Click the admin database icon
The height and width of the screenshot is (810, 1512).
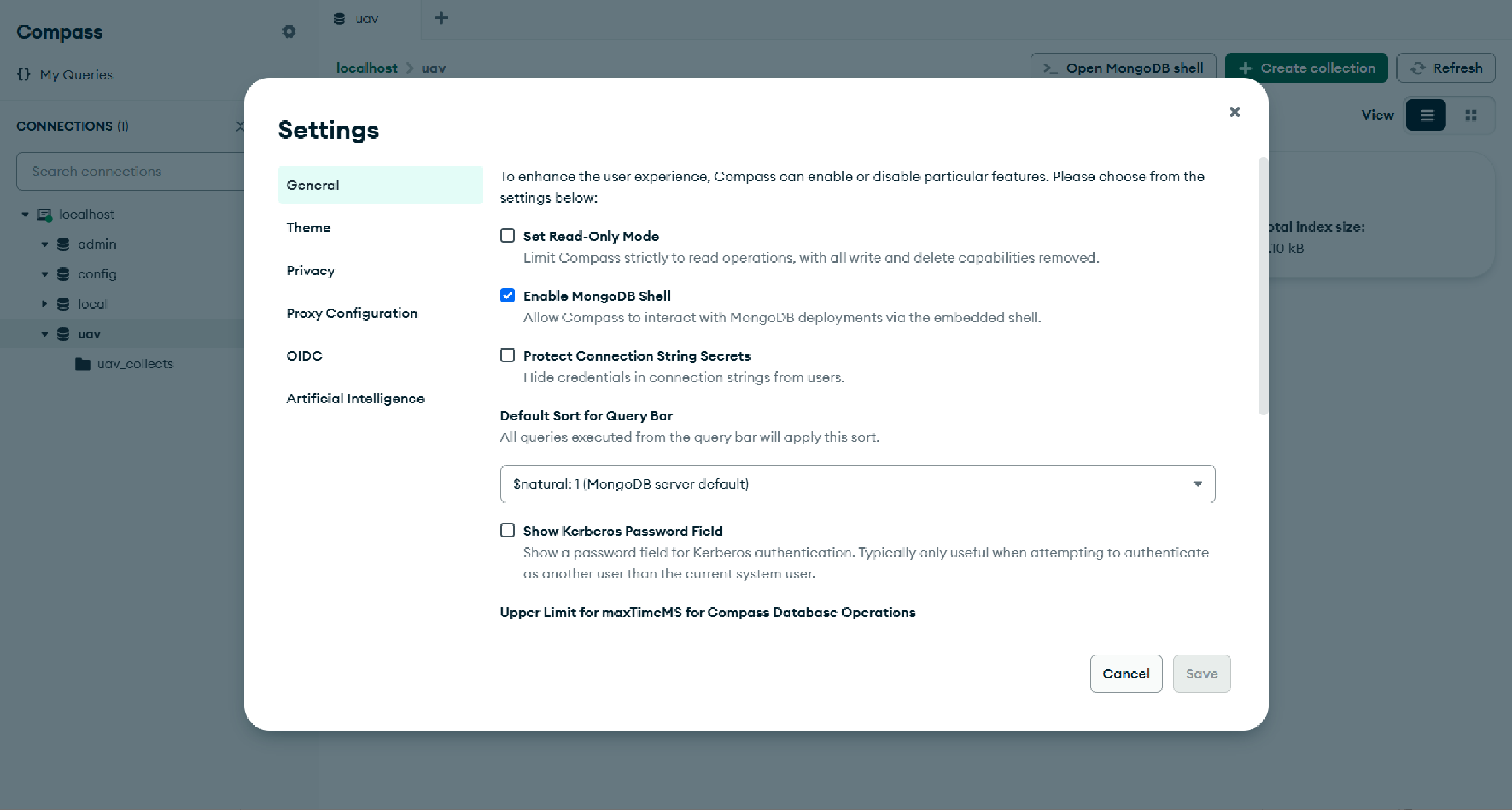[63, 244]
